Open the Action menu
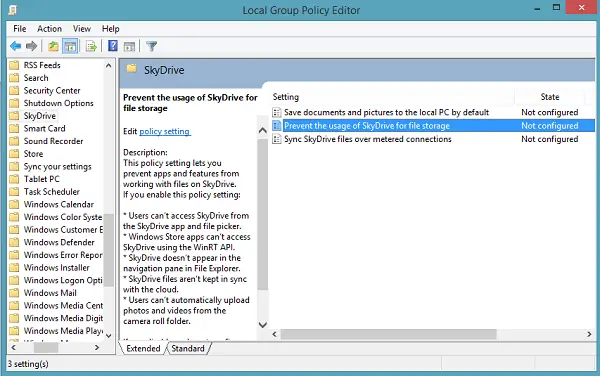The width and height of the screenshot is (600, 376). pos(49,29)
